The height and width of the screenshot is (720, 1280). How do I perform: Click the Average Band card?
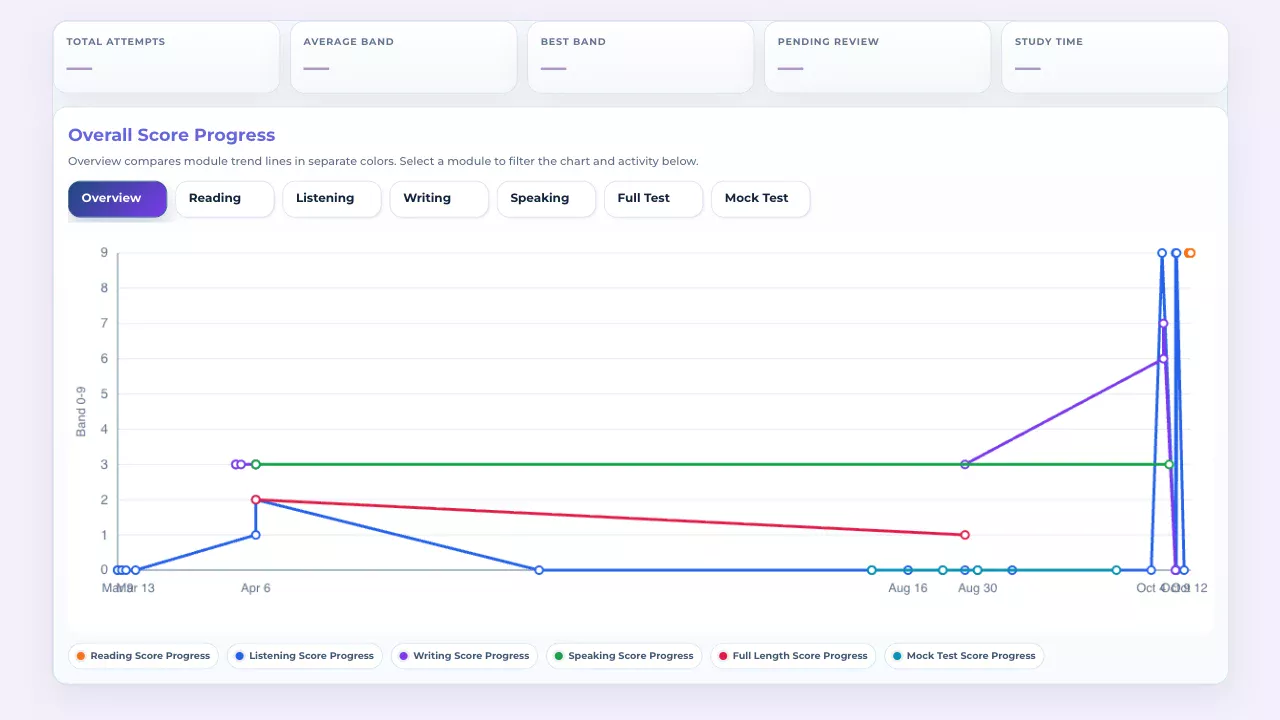click(x=403, y=57)
